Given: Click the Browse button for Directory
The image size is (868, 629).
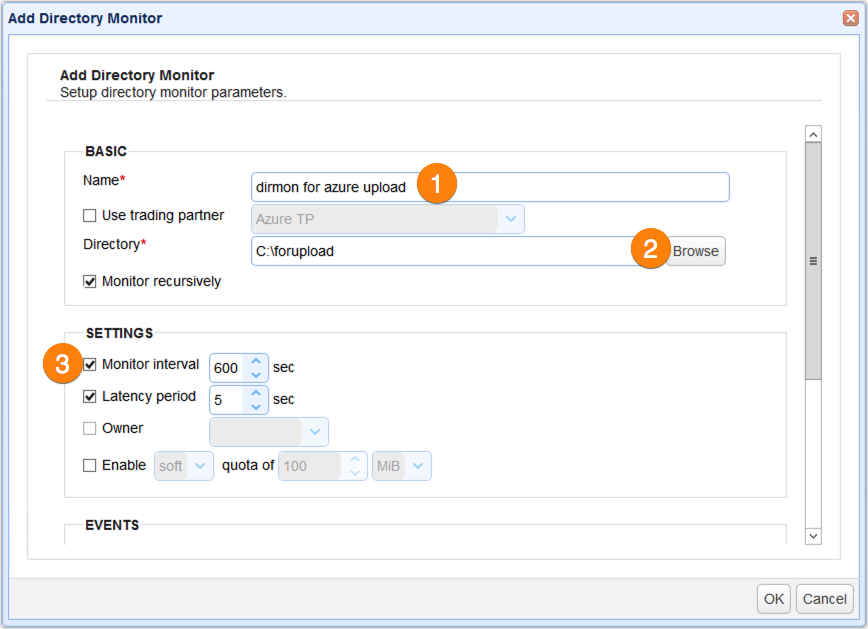Looking at the screenshot, I should coord(695,251).
